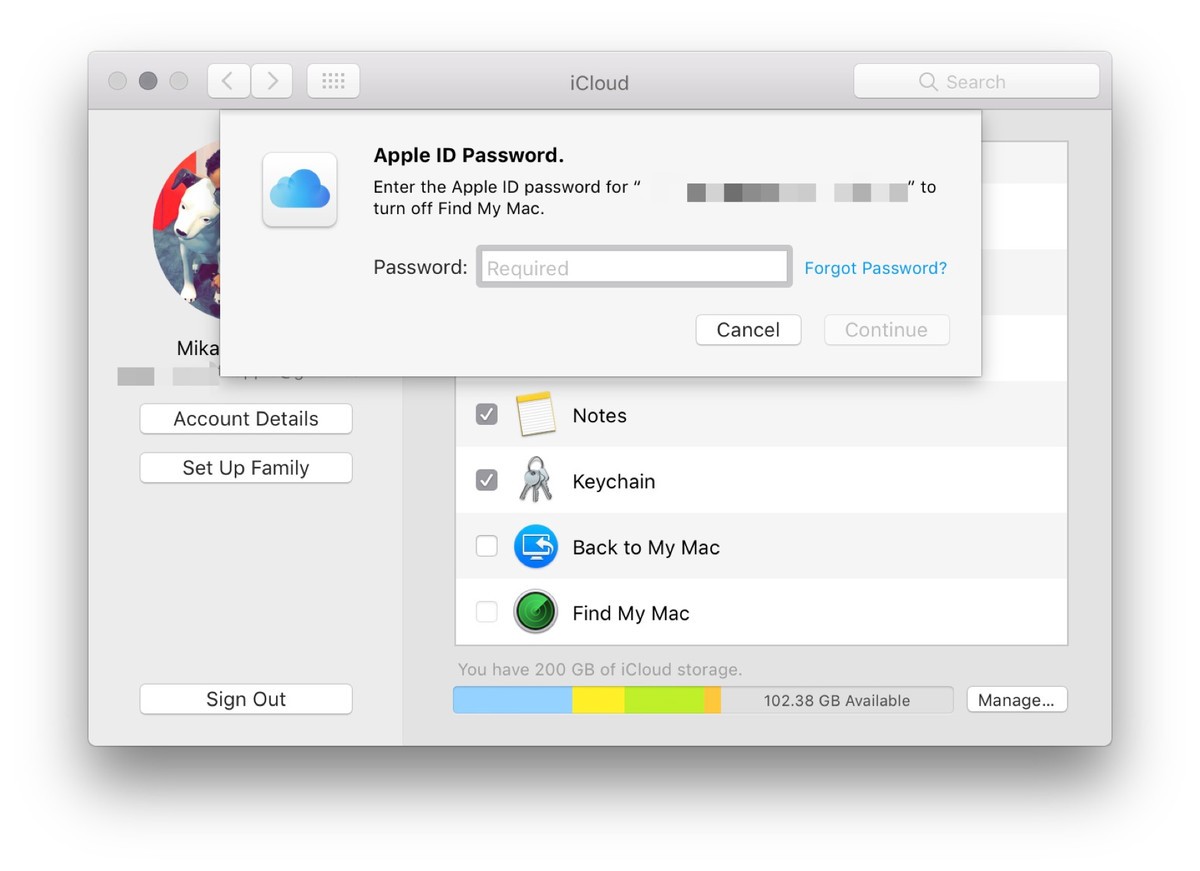Click the iCloud window title

pyautogui.click(x=599, y=82)
